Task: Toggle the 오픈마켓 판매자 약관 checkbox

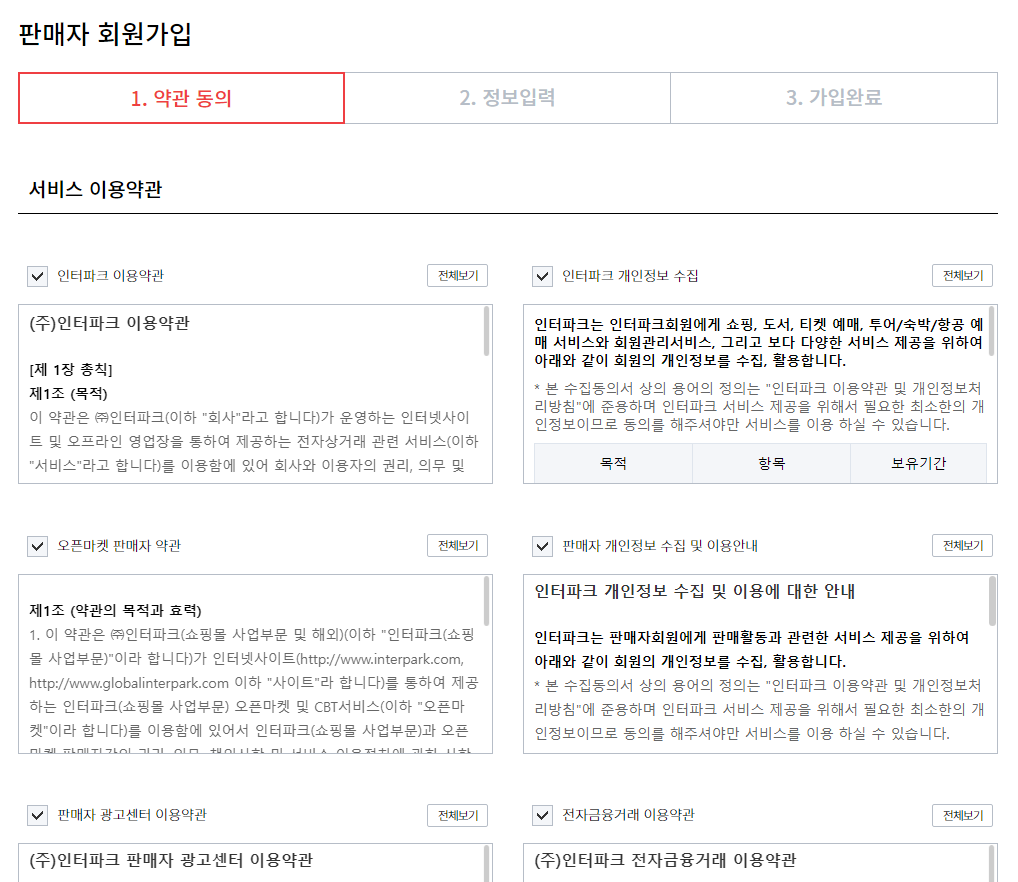Action: coord(38,546)
